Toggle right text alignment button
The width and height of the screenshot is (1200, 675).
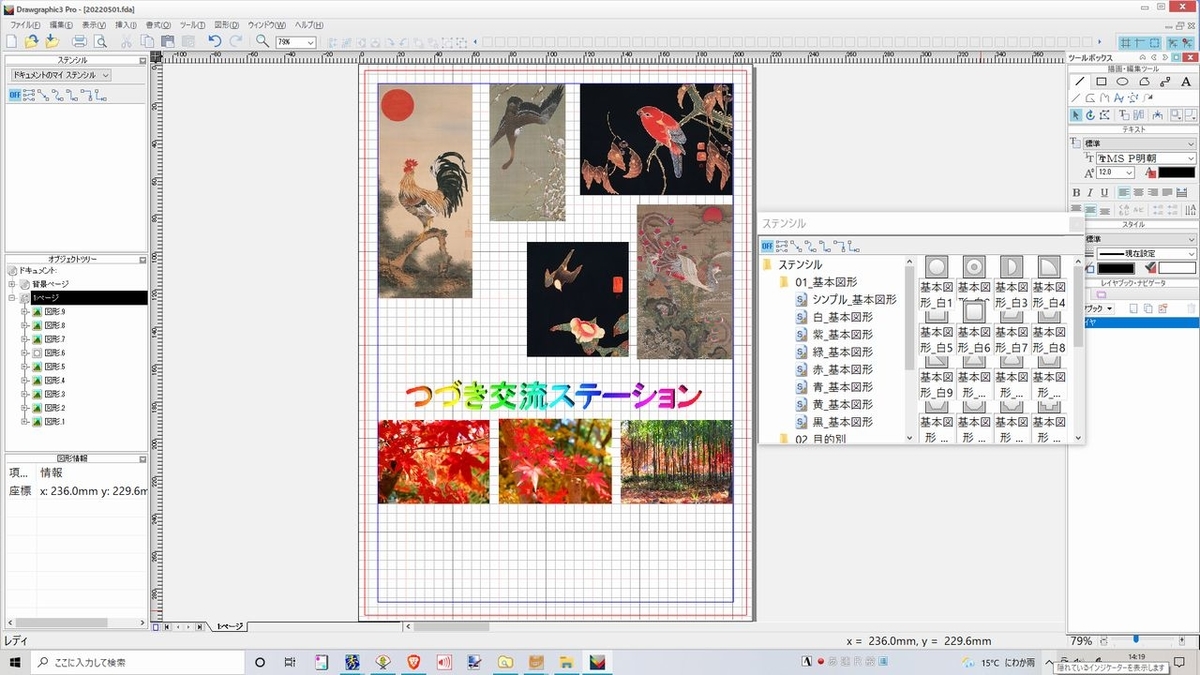pyautogui.click(x=1152, y=192)
